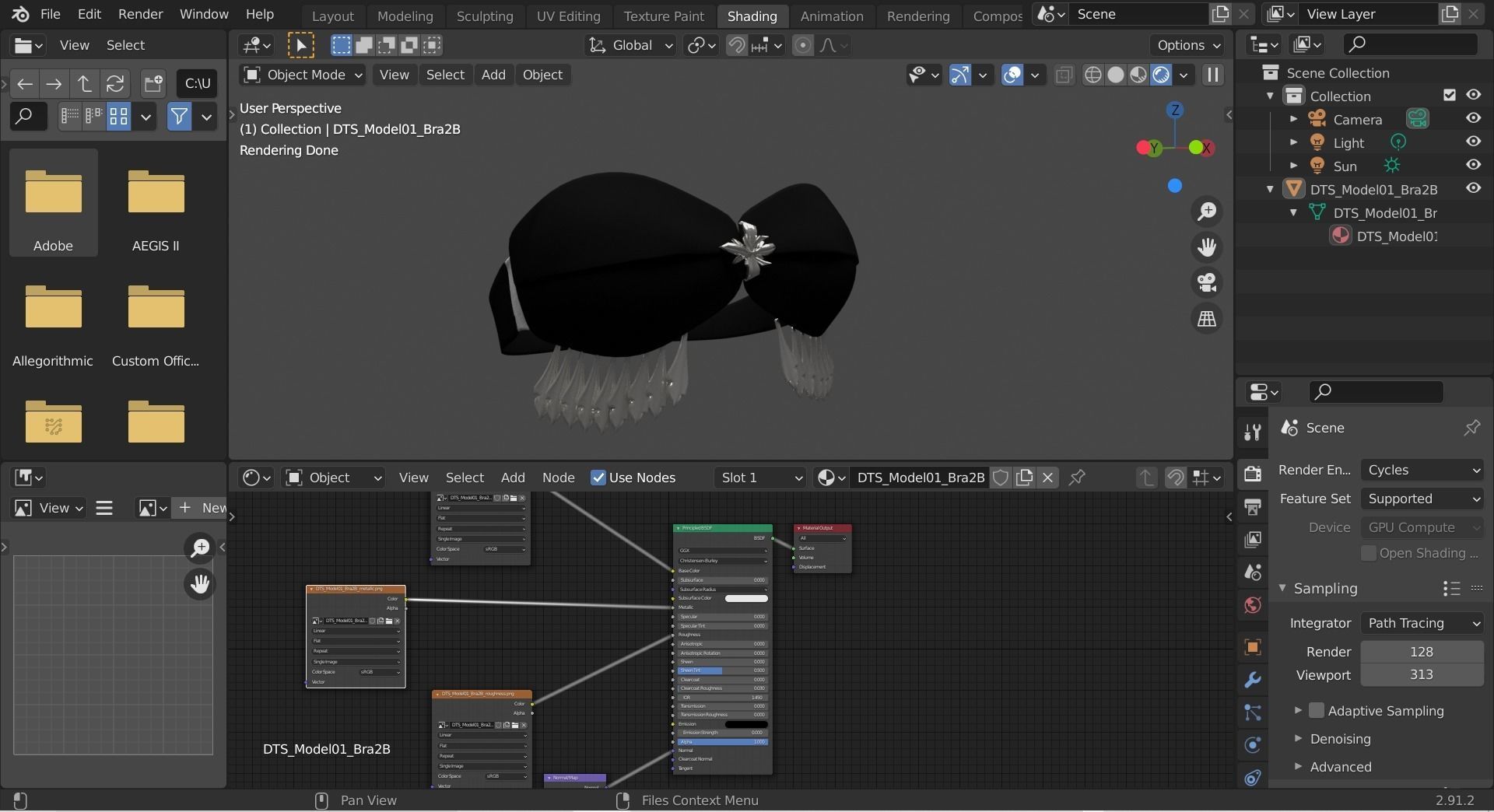Pin the Scene properties panel
Viewport: 1494px width, 812px height.
pos(1472,428)
